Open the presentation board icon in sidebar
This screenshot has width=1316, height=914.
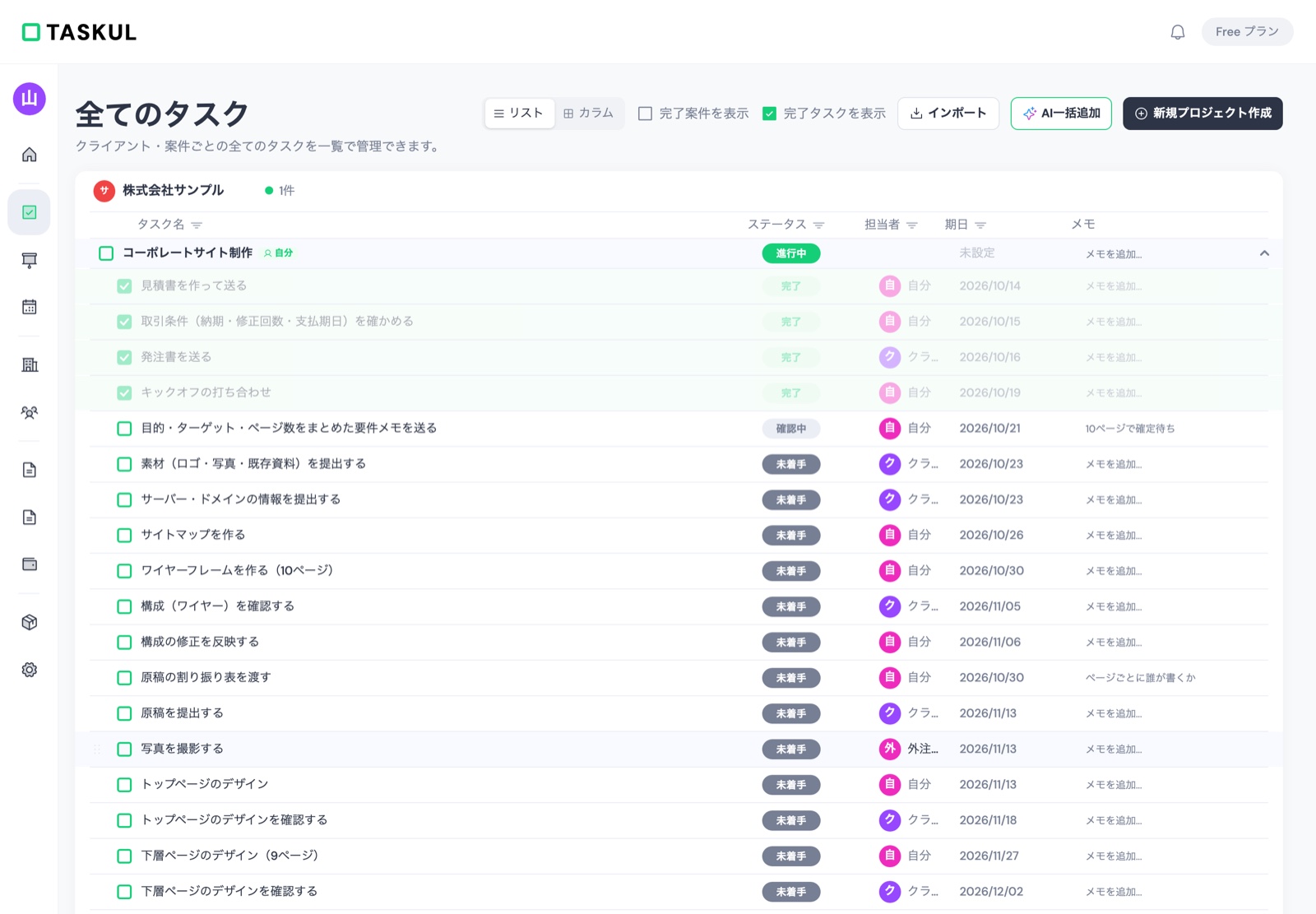[30, 260]
